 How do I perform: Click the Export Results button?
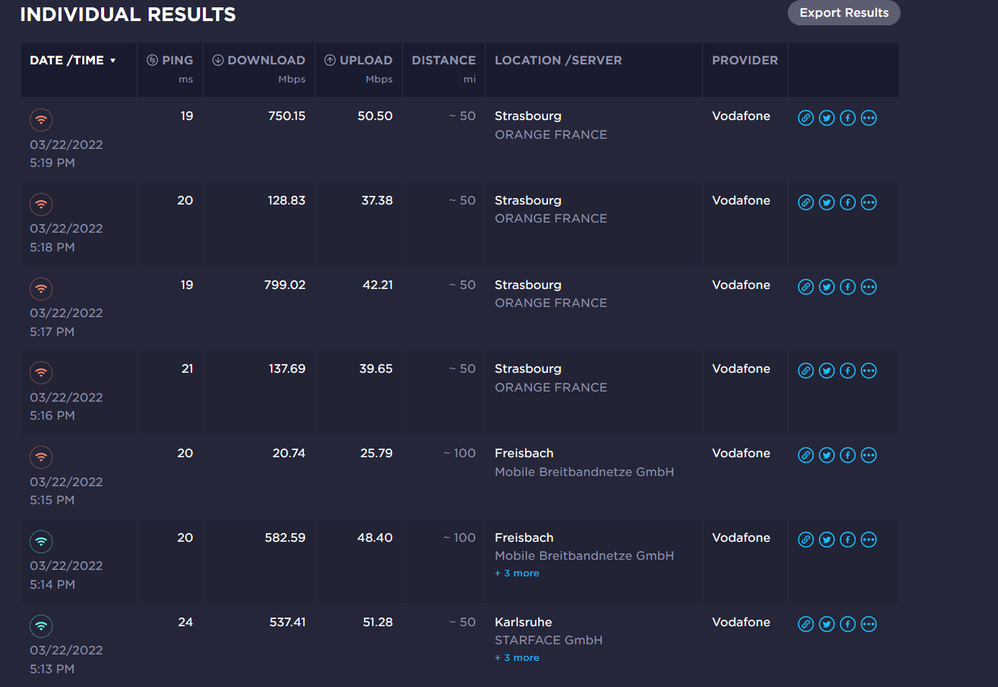point(843,13)
